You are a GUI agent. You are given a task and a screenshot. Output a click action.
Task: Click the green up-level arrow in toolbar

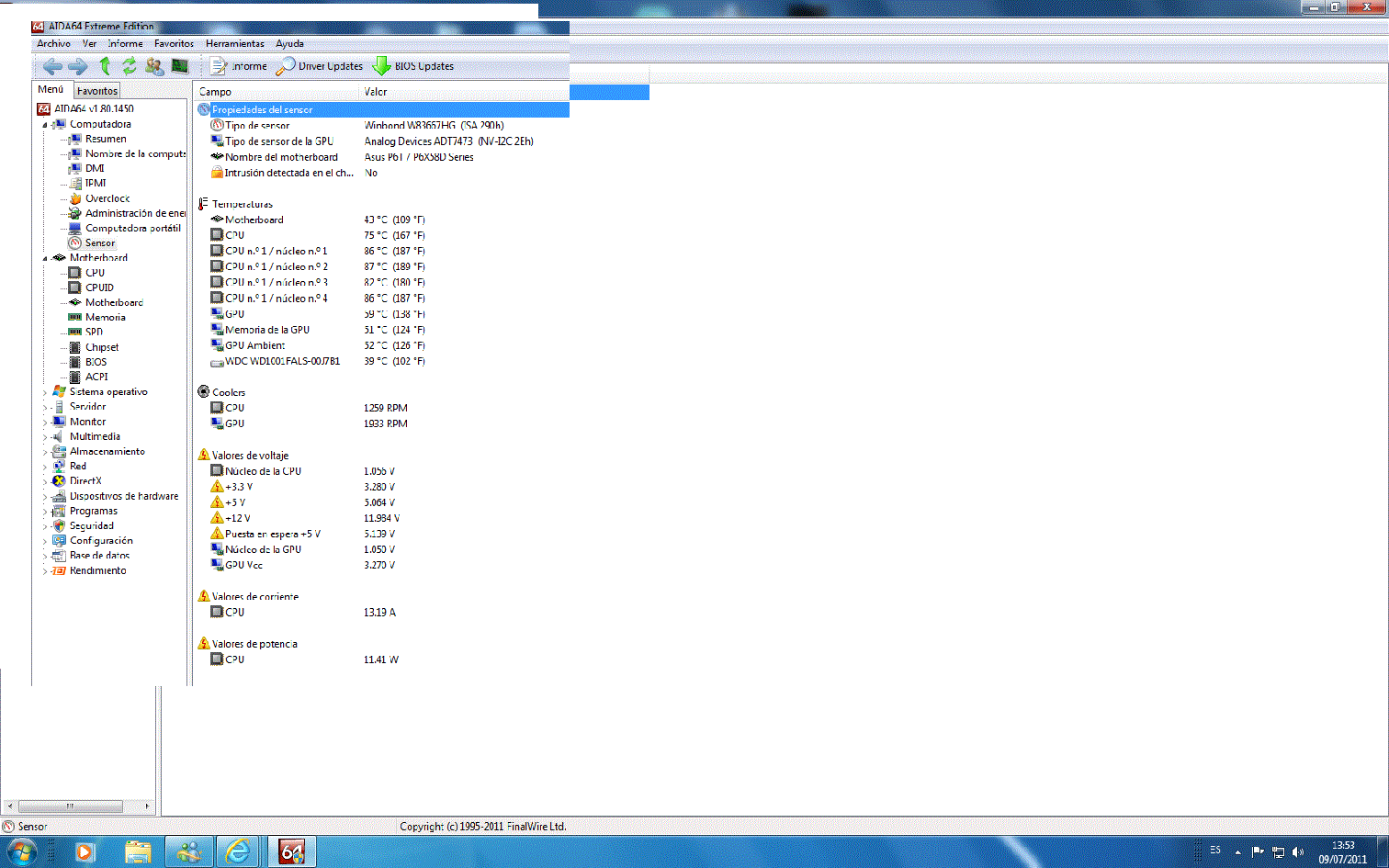pos(105,66)
